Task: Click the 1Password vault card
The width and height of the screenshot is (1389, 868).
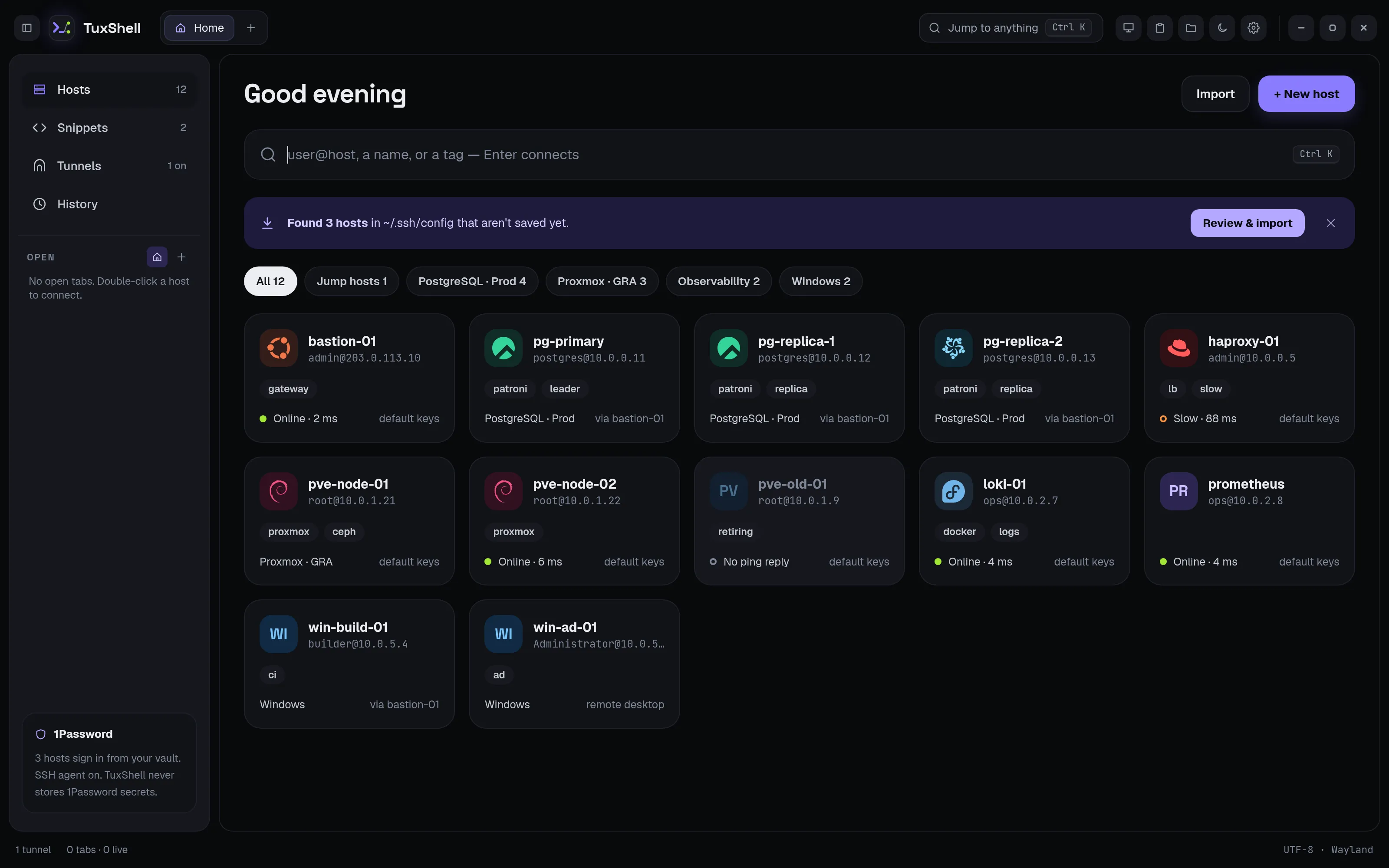Action: click(x=109, y=763)
